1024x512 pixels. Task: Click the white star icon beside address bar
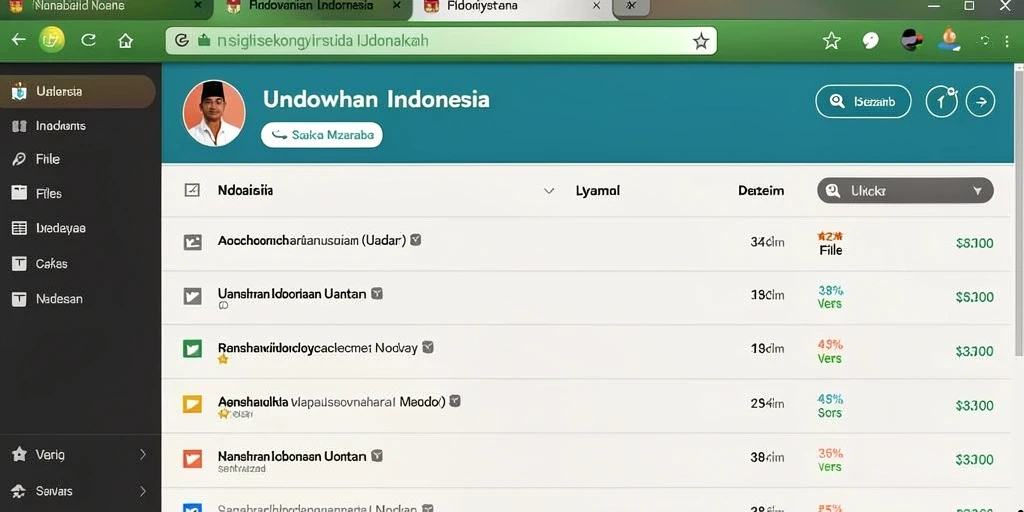[831, 41]
